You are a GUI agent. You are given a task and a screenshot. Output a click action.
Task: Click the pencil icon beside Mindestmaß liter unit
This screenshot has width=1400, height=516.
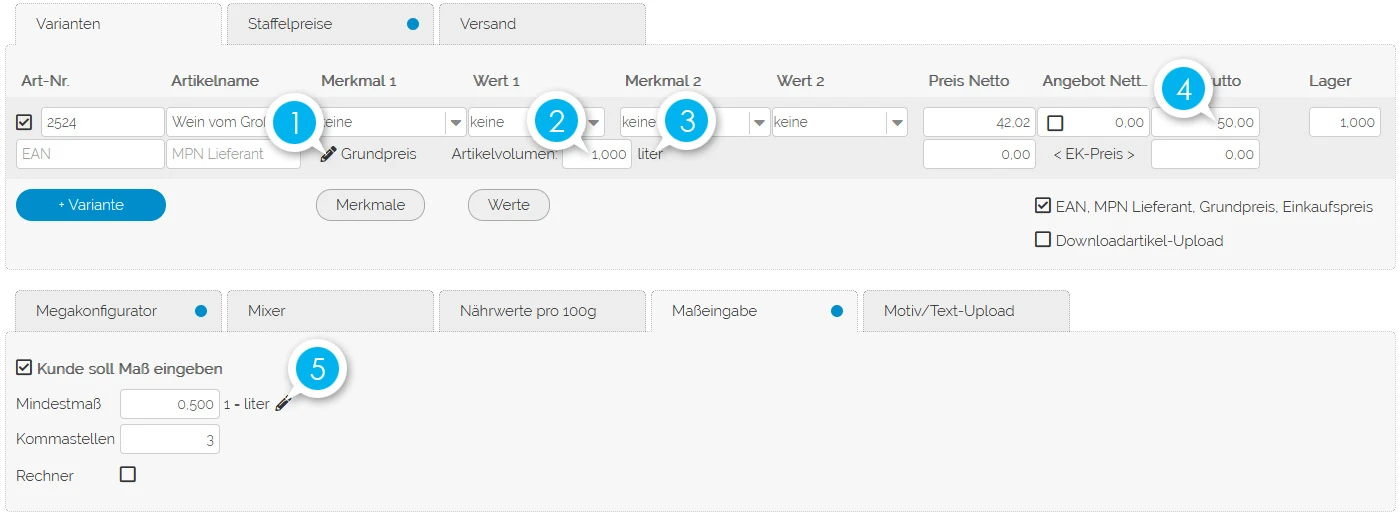pos(283,404)
